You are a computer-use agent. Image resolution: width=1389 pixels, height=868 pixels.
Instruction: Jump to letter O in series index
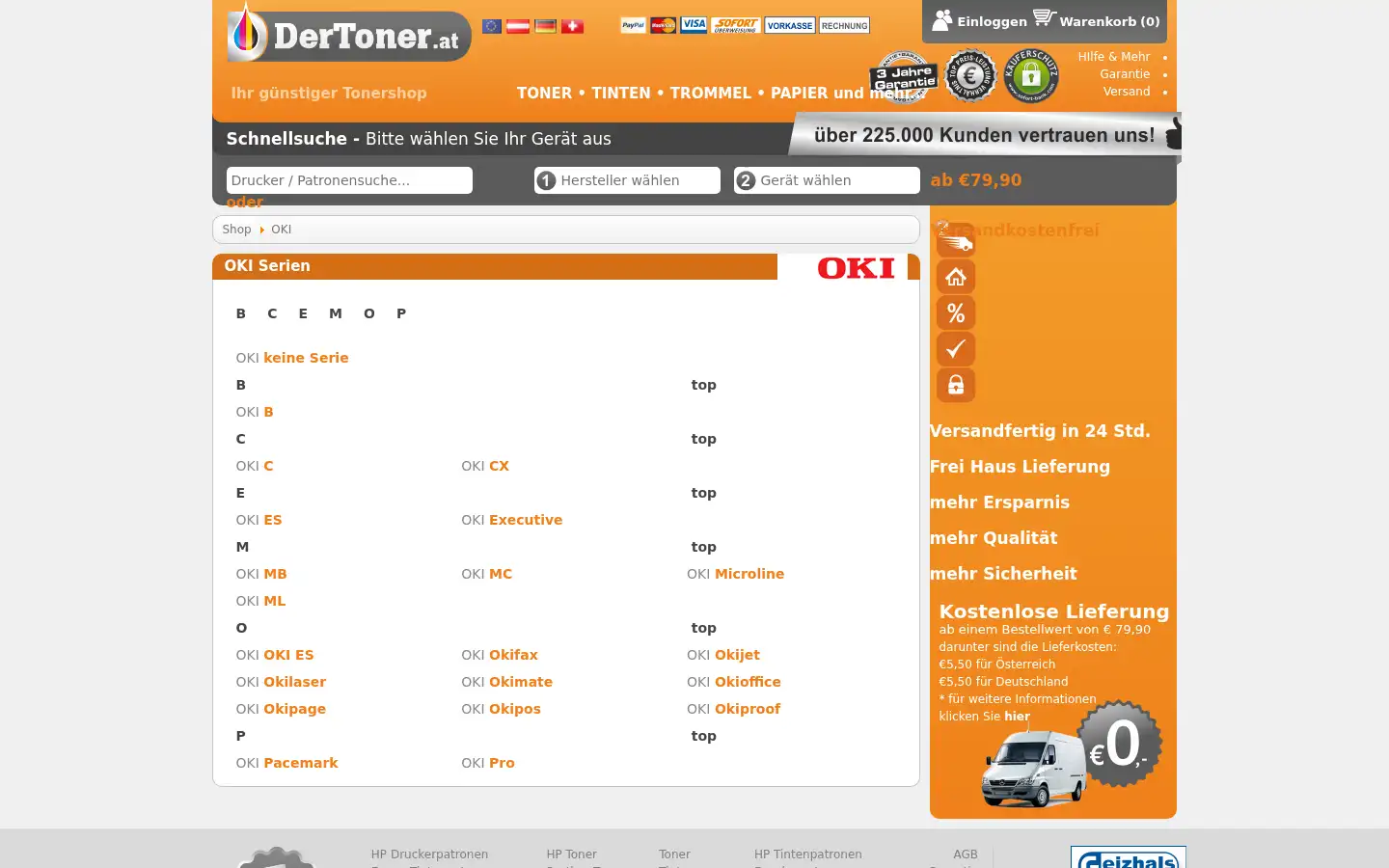pos(369,313)
